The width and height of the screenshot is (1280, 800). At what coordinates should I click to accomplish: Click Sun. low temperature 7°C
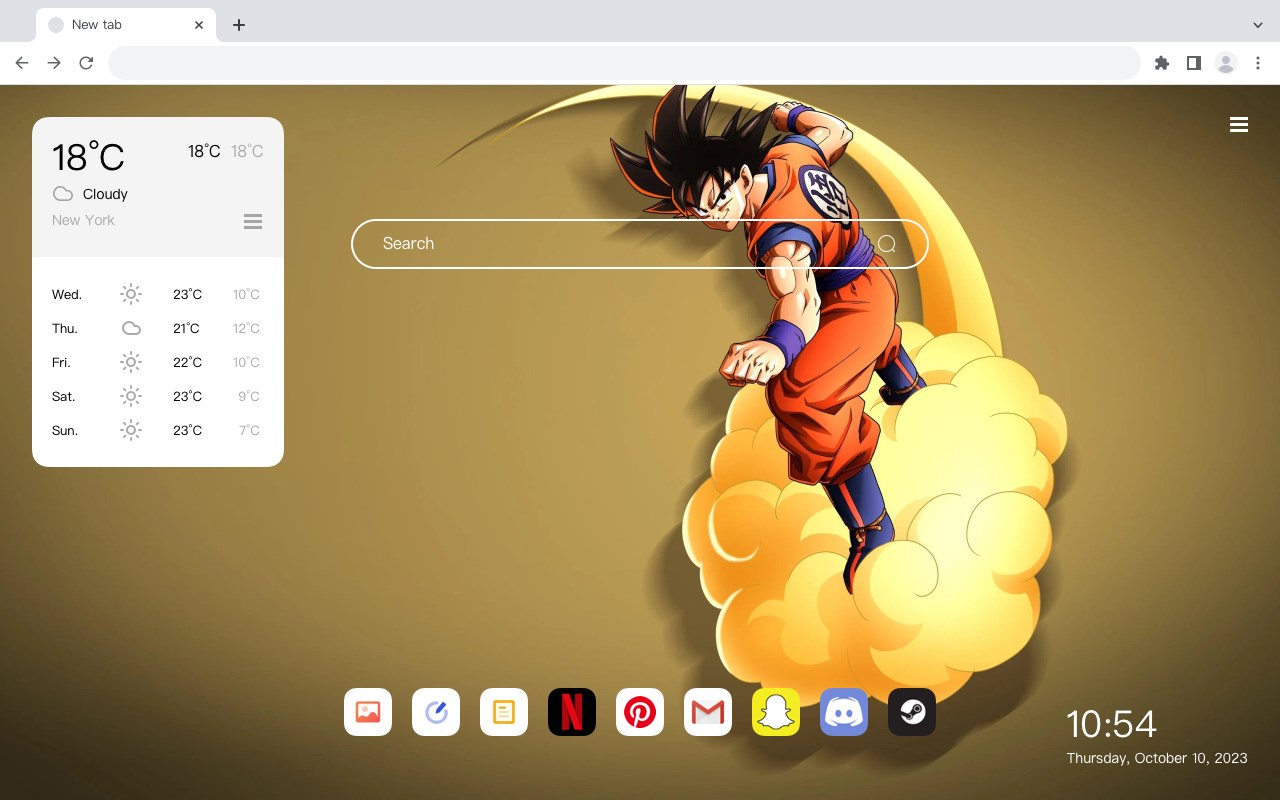(249, 430)
